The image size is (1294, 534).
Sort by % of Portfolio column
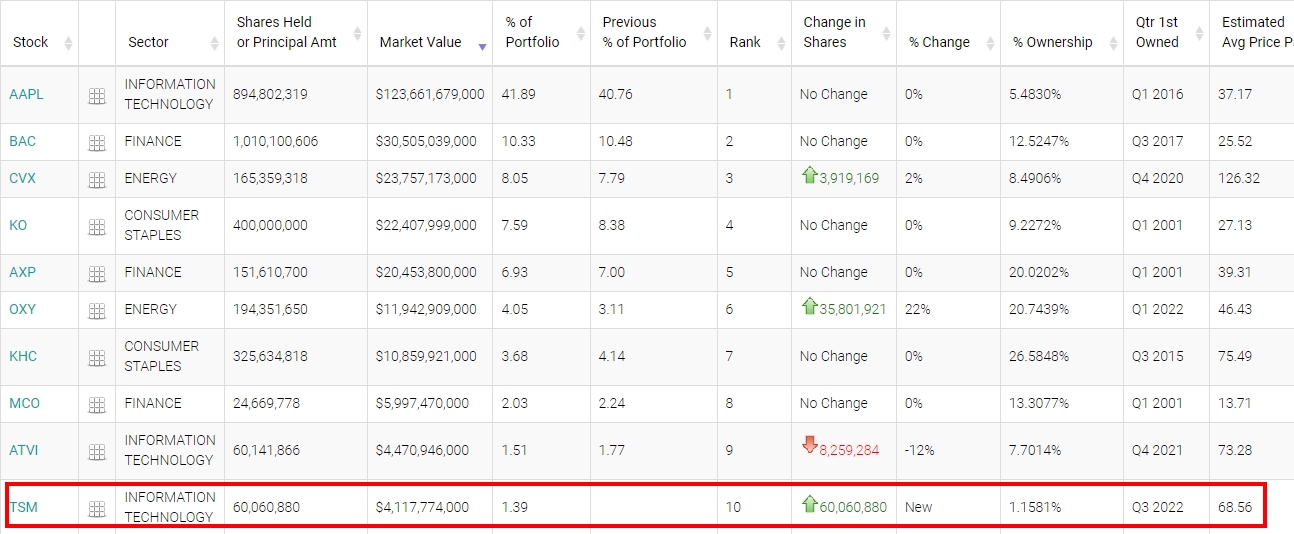[x=532, y=32]
